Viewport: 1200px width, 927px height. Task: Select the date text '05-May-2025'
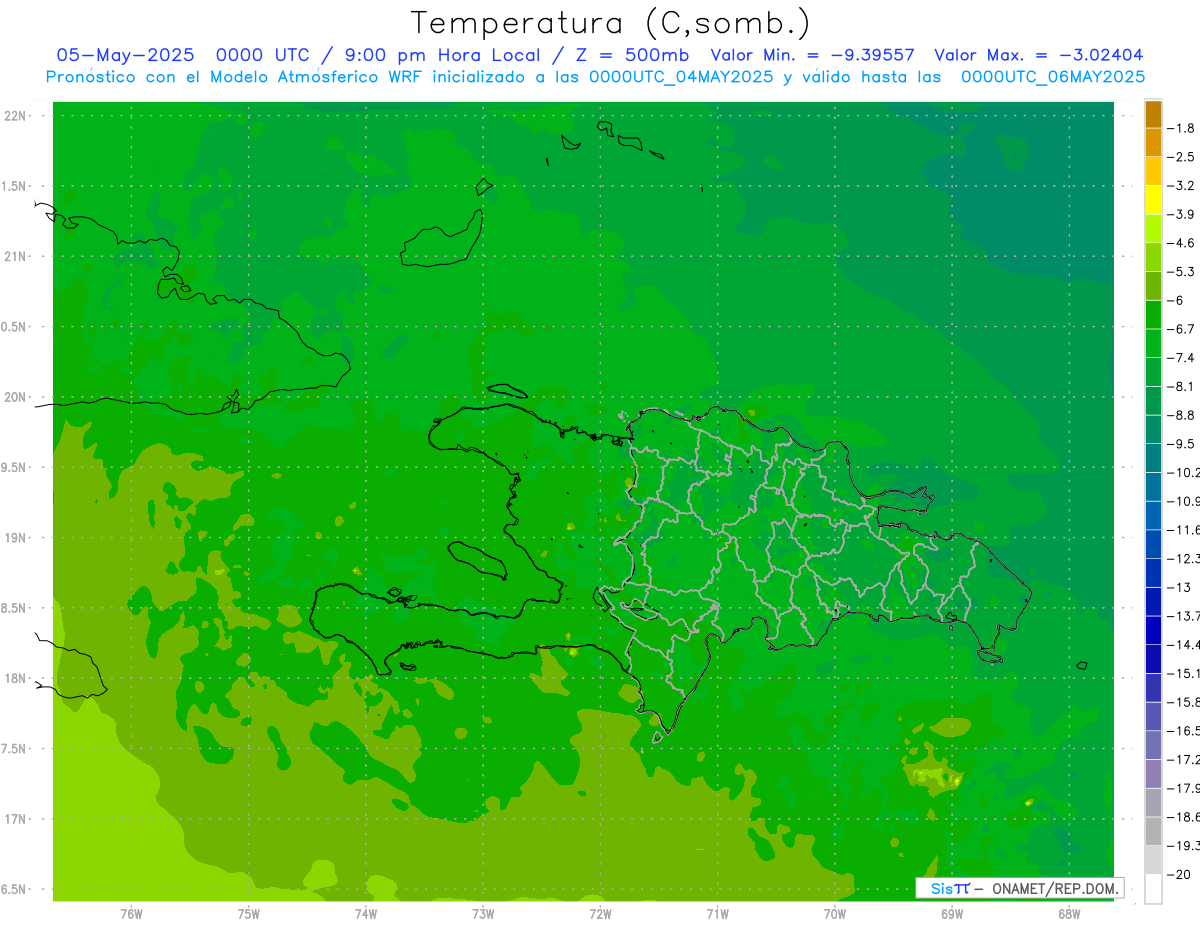(125, 56)
